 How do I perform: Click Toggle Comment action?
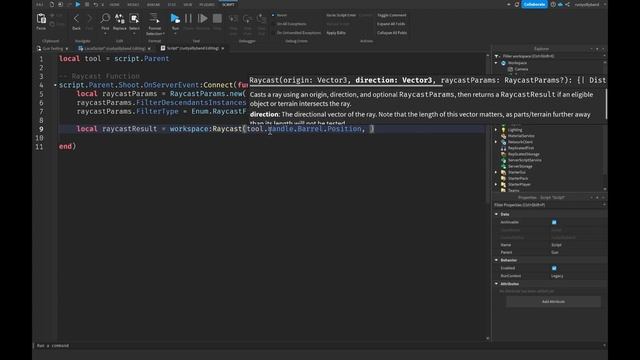point(391,15)
